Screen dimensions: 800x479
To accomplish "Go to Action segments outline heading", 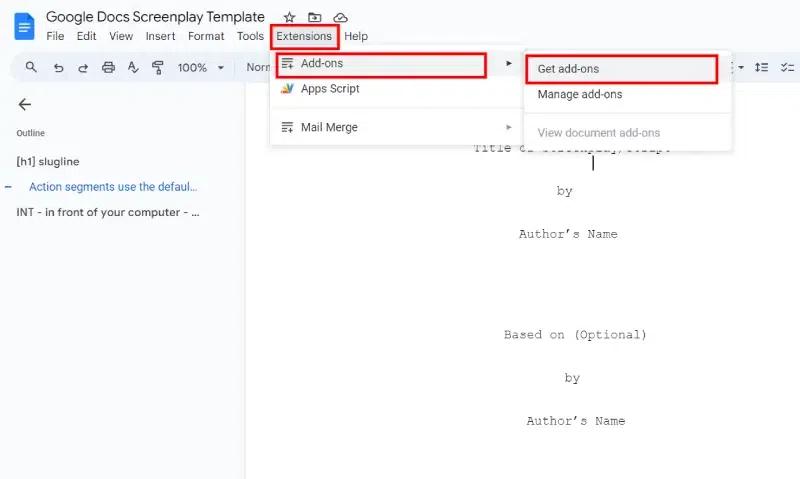I will 113,187.
